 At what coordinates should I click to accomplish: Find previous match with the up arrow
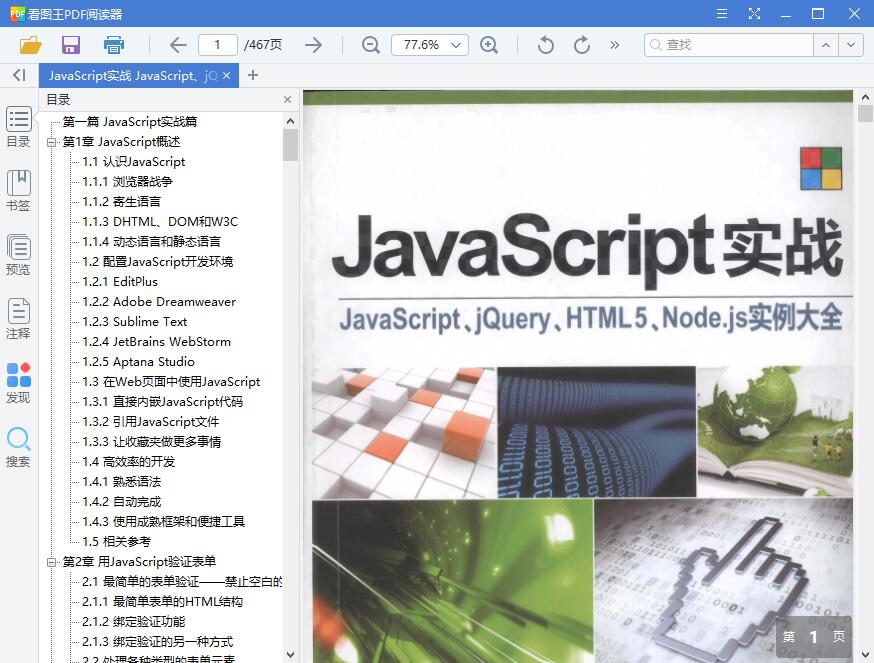826,45
